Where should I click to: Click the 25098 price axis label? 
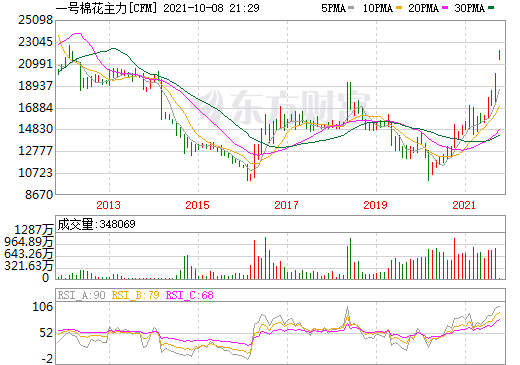(x=35, y=20)
